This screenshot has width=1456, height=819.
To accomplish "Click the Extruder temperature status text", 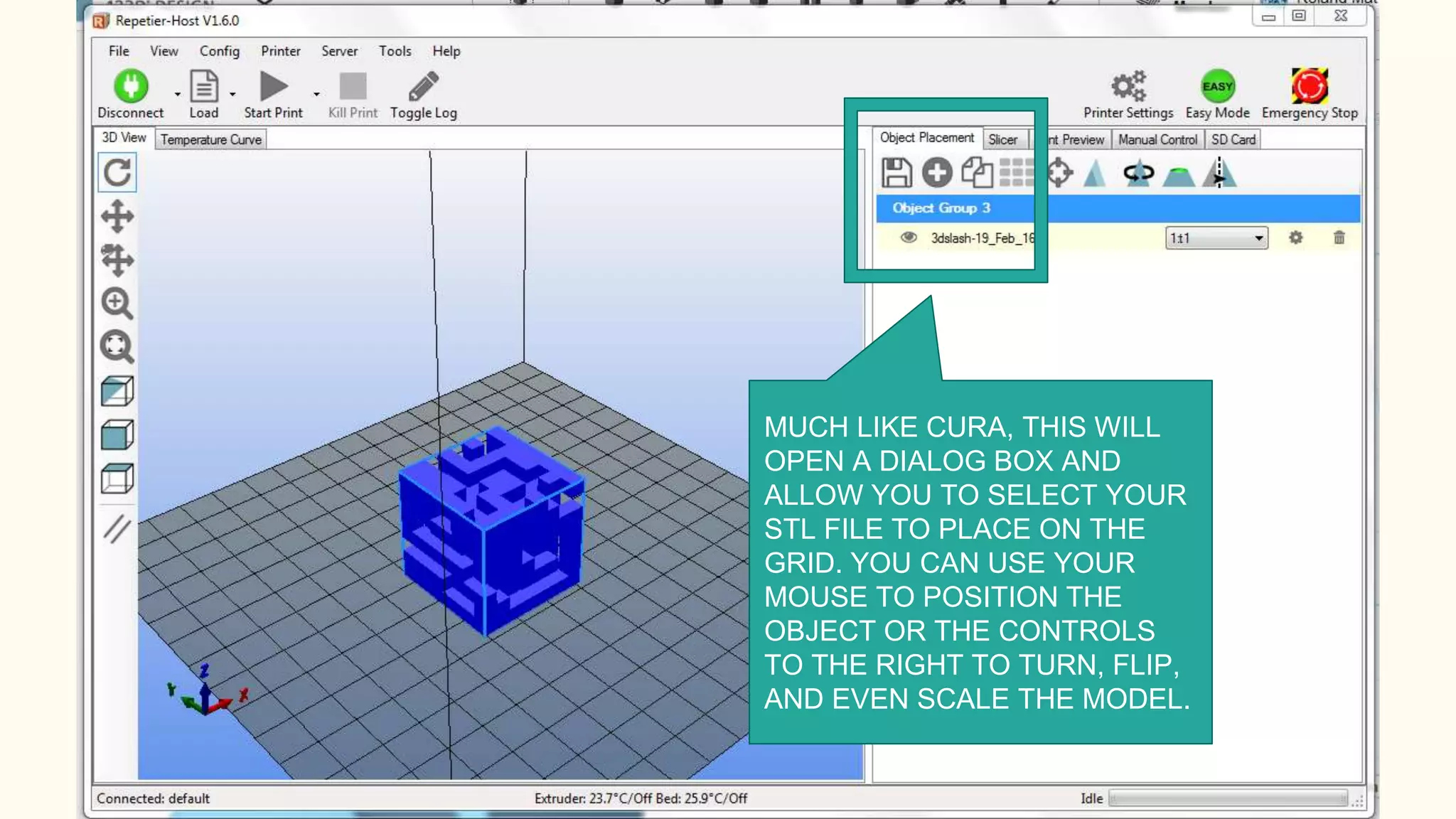I will point(641,798).
